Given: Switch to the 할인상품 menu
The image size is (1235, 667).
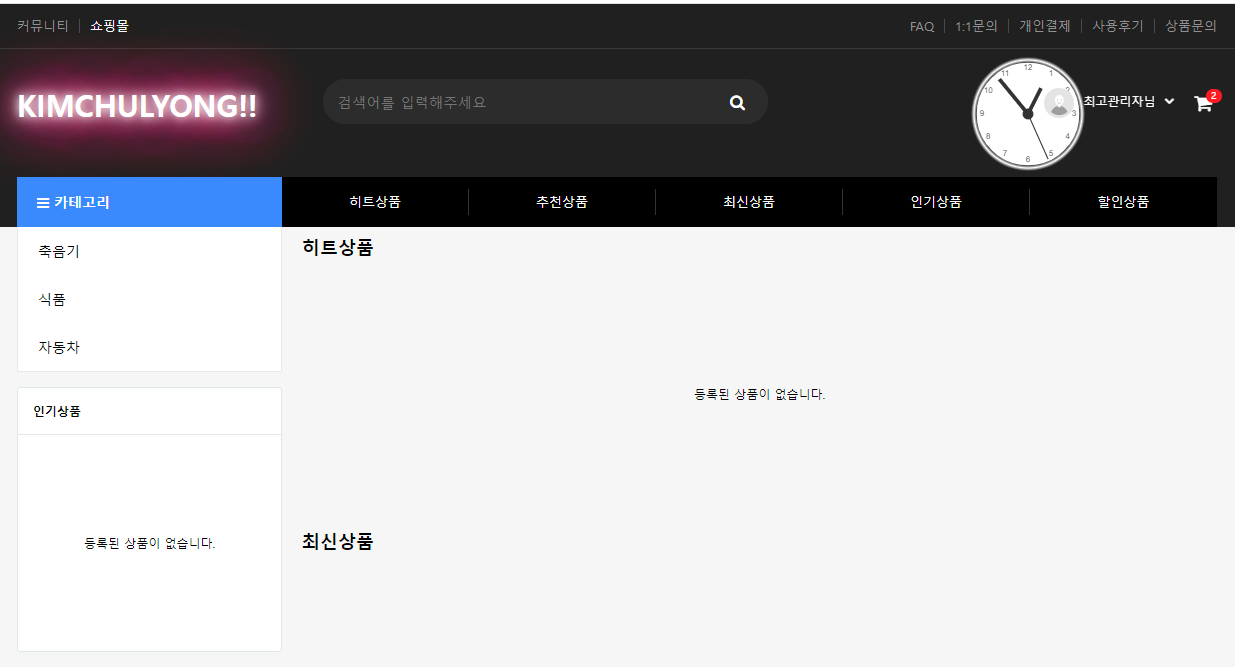Looking at the screenshot, I should click(x=1123, y=202).
